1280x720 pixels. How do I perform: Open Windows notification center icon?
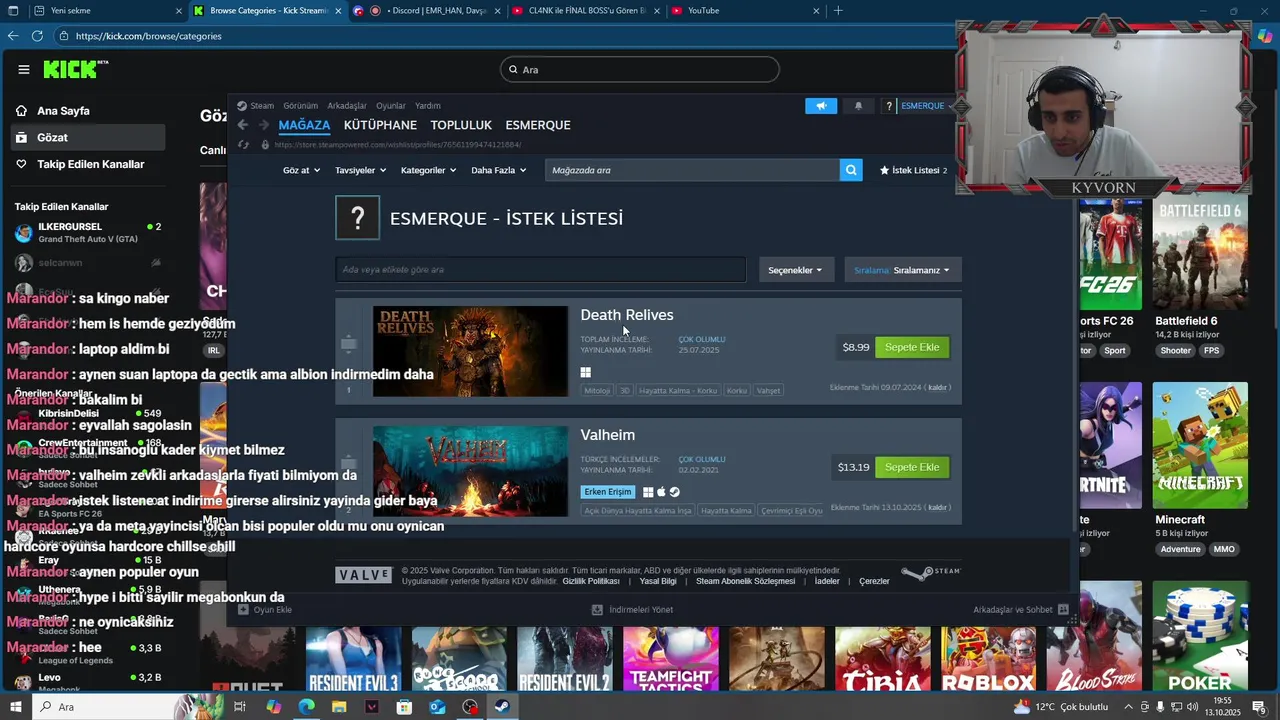point(1260,707)
